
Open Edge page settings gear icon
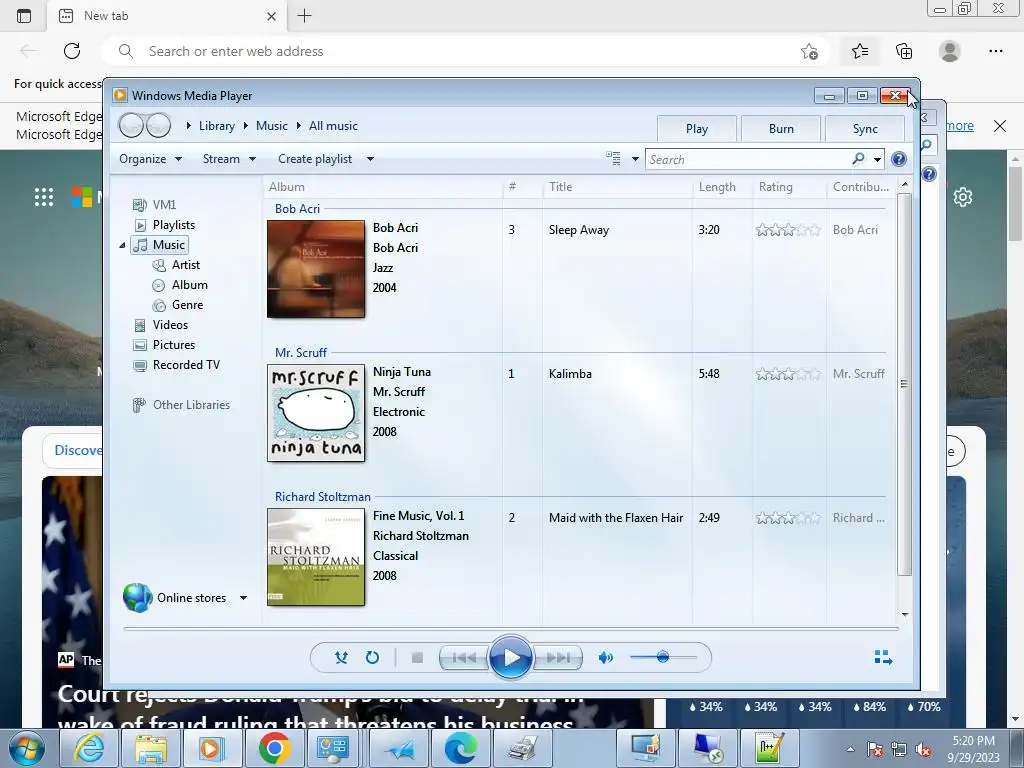(x=963, y=197)
